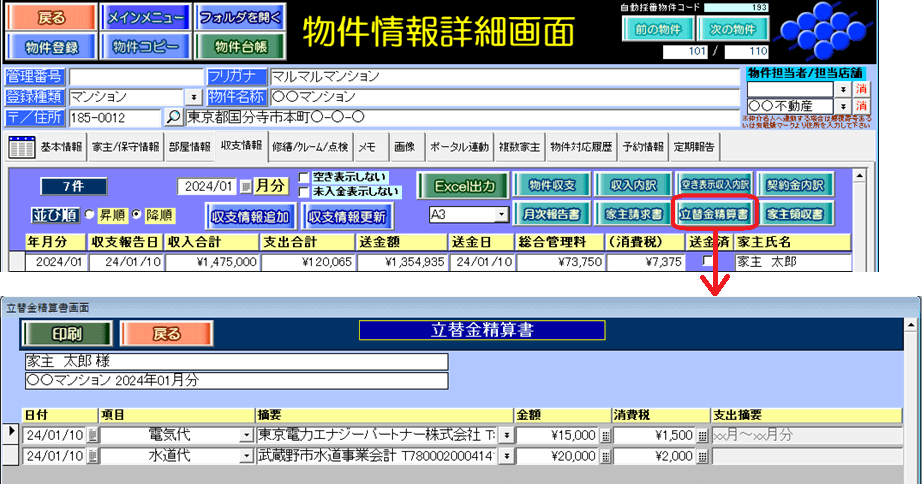Click the vertical scrollbar up arrow in 収支 panel
This screenshot has width=922, height=484.
coord(857,175)
